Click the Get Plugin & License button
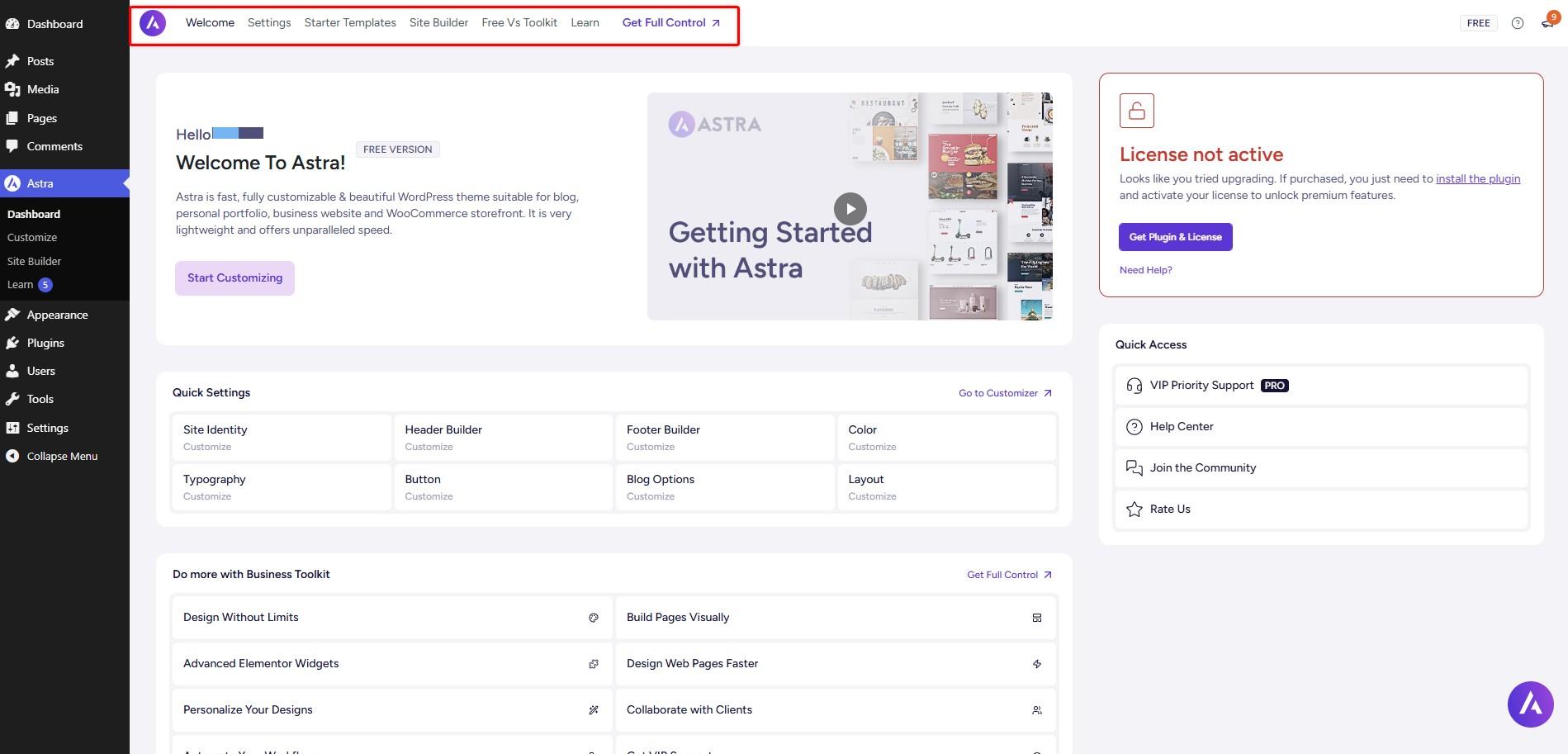Screen dimensions: 1568x754 coord(1175,237)
